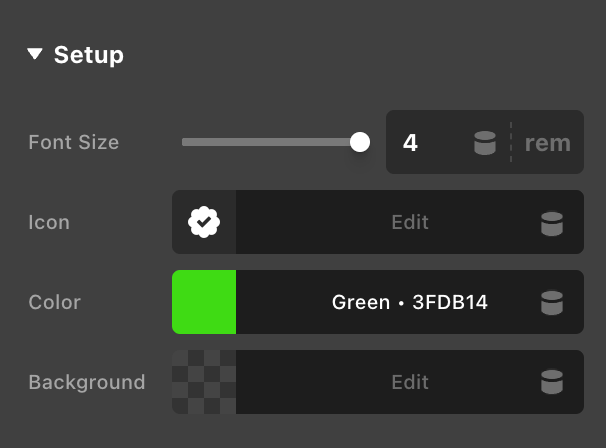
Task: Click the verified badge icon preview
Action: pos(204,222)
